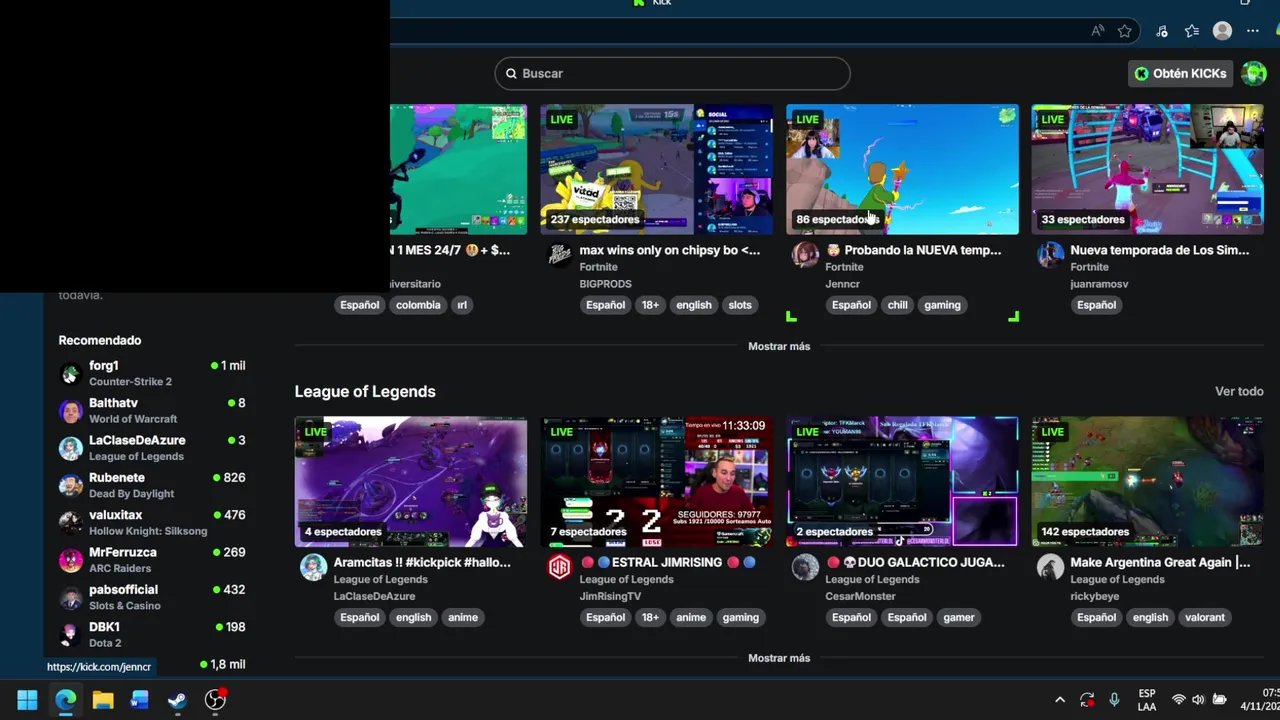Screen dimensions: 1280x720
Task: Open Steam from taskbar
Action: coord(177,700)
